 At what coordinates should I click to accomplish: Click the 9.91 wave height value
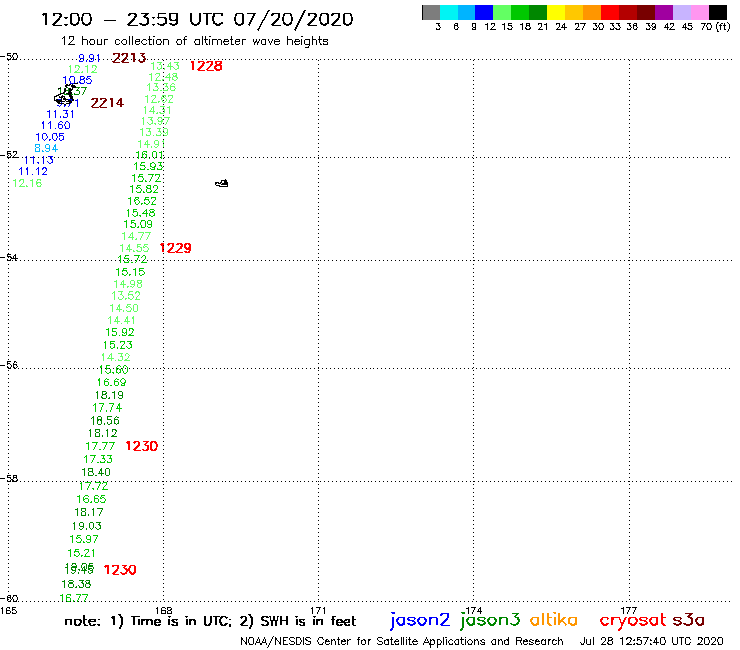click(x=89, y=58)
